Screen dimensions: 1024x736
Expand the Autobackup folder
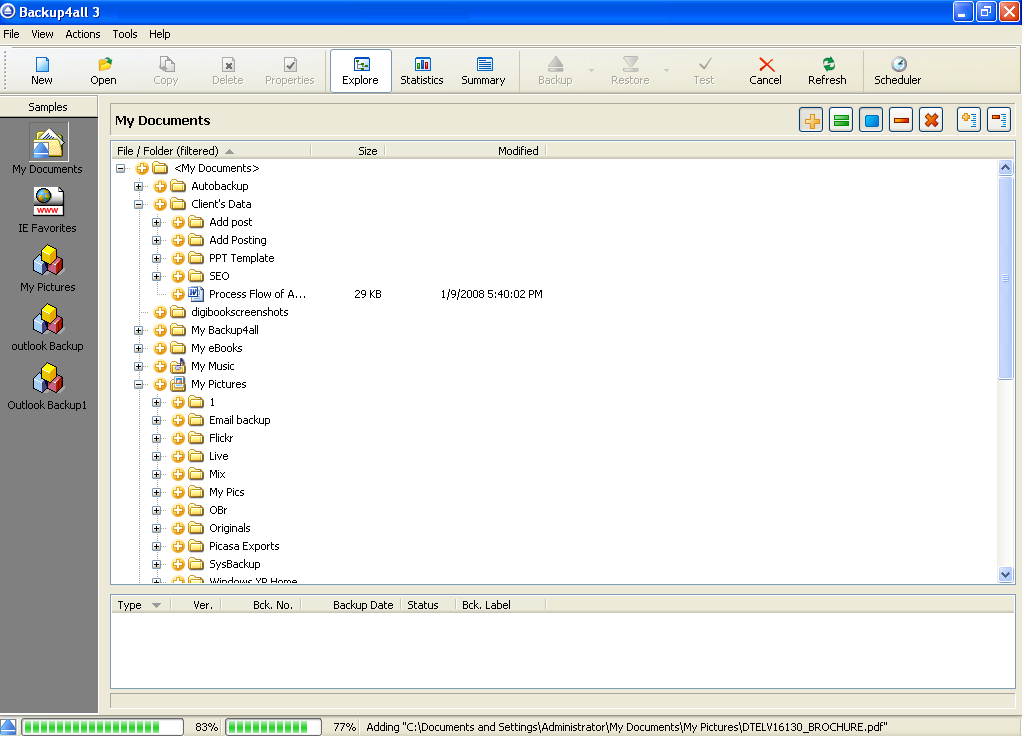[x=138, y=186]
